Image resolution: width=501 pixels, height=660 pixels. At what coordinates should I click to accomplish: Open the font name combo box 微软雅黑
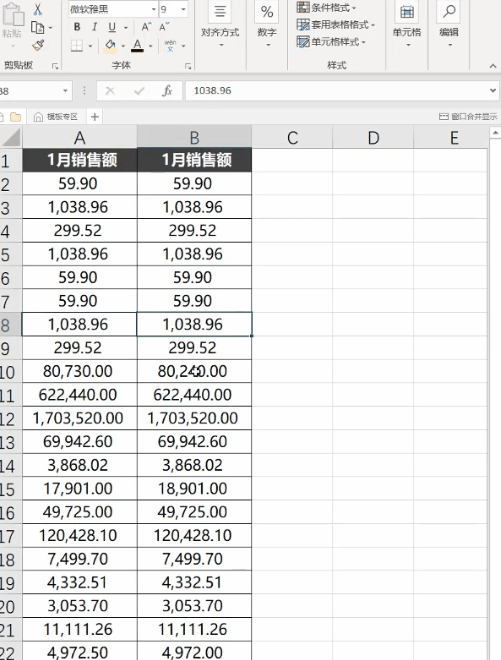coord(113,9)
